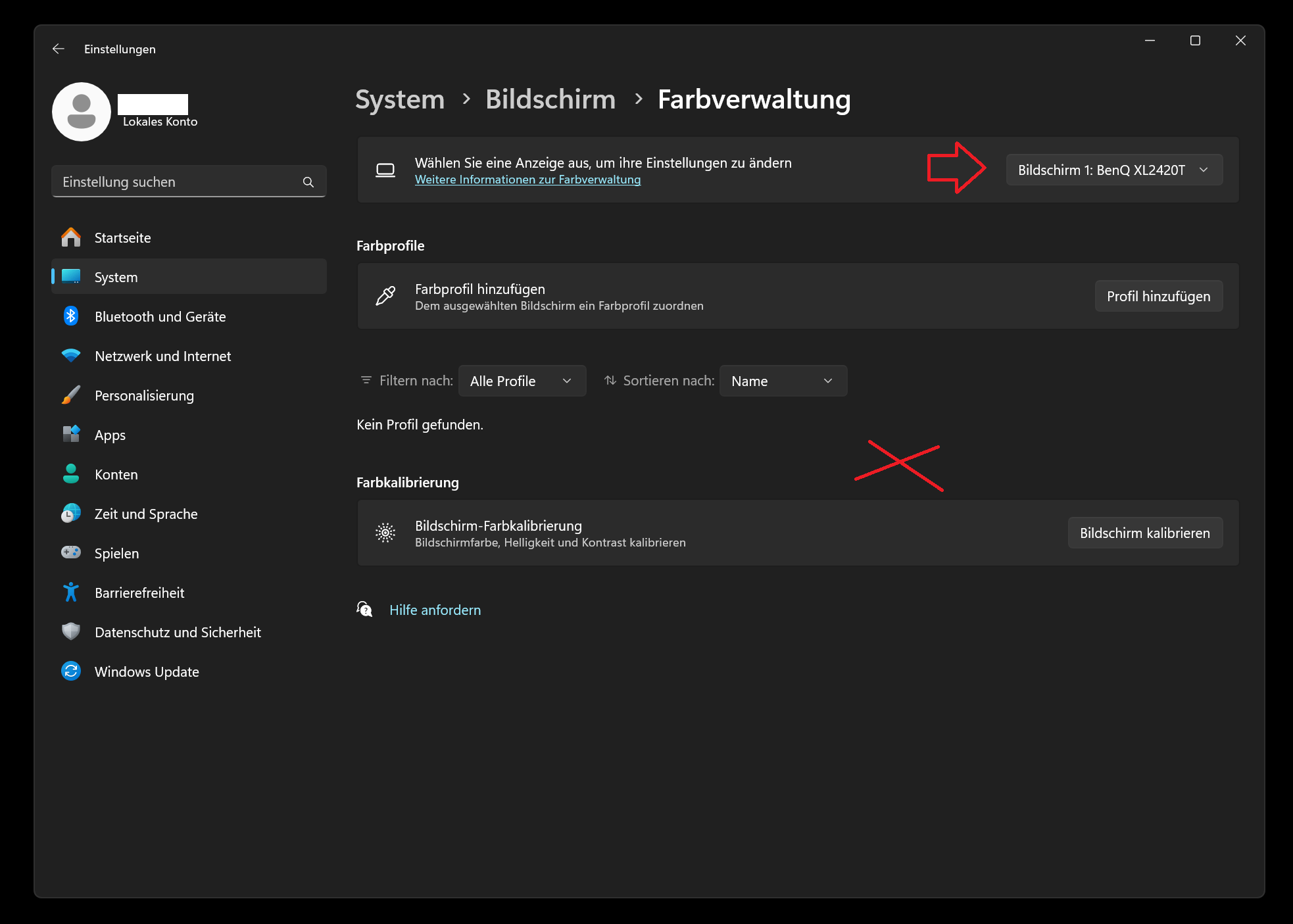Click the back arrow in Einstellungen

pyautogui.click(x=59, y=49)
